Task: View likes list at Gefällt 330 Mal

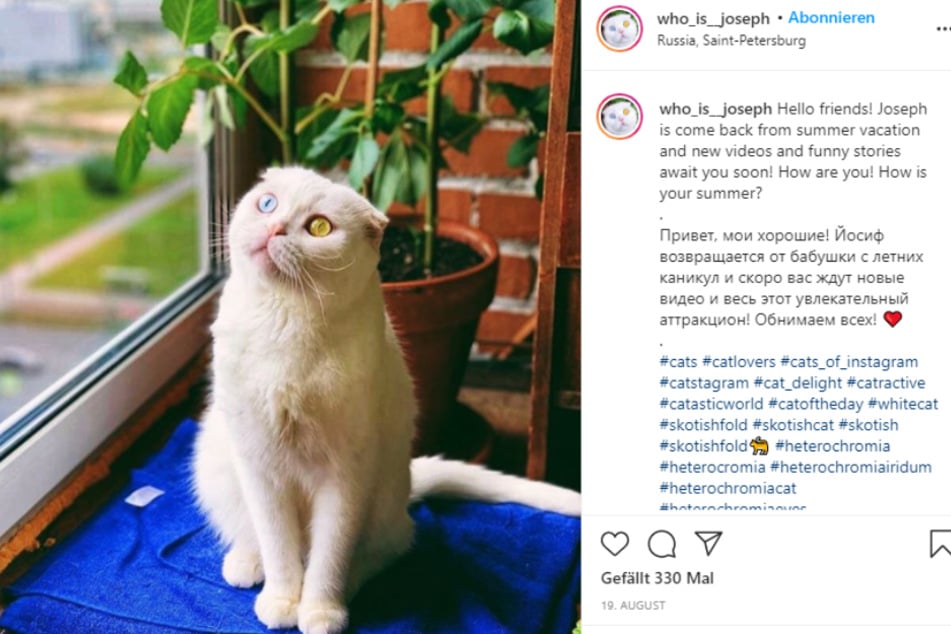Action: pos(657,578)
